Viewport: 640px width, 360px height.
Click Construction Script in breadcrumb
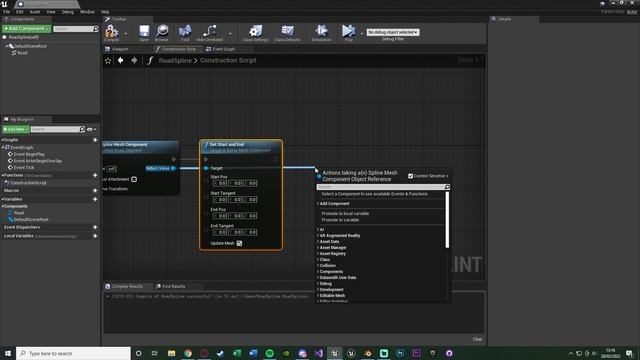[x=228, y=60]
